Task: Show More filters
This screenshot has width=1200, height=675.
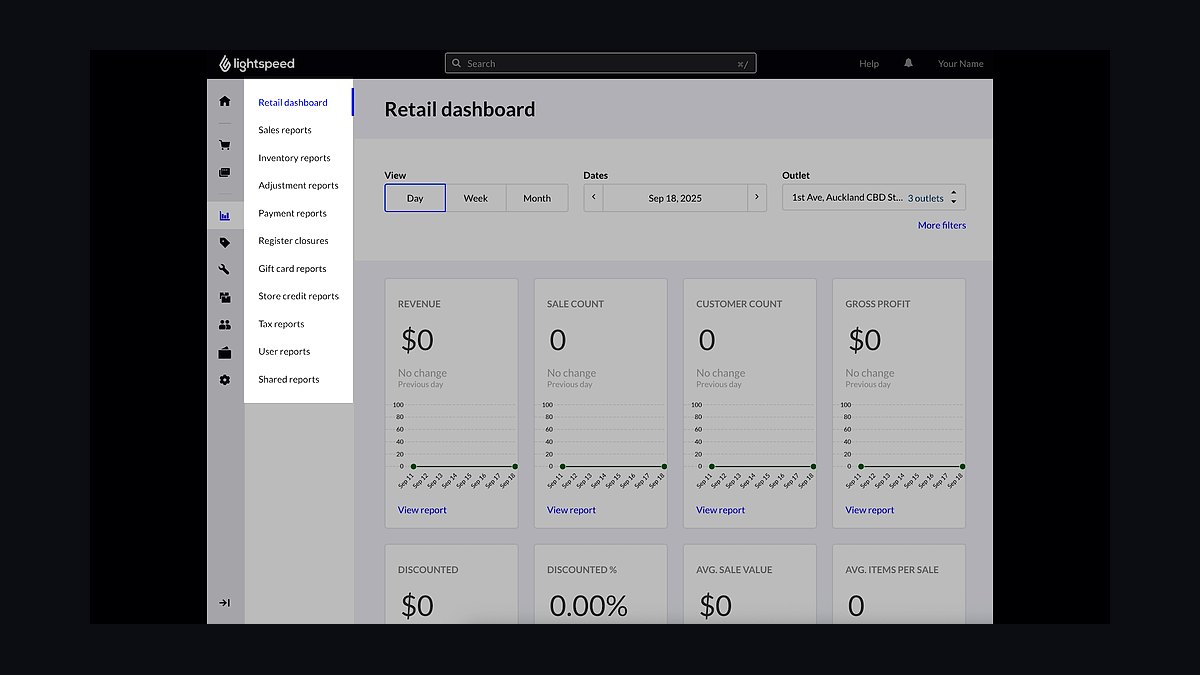Action: click(x=942, y=225)
